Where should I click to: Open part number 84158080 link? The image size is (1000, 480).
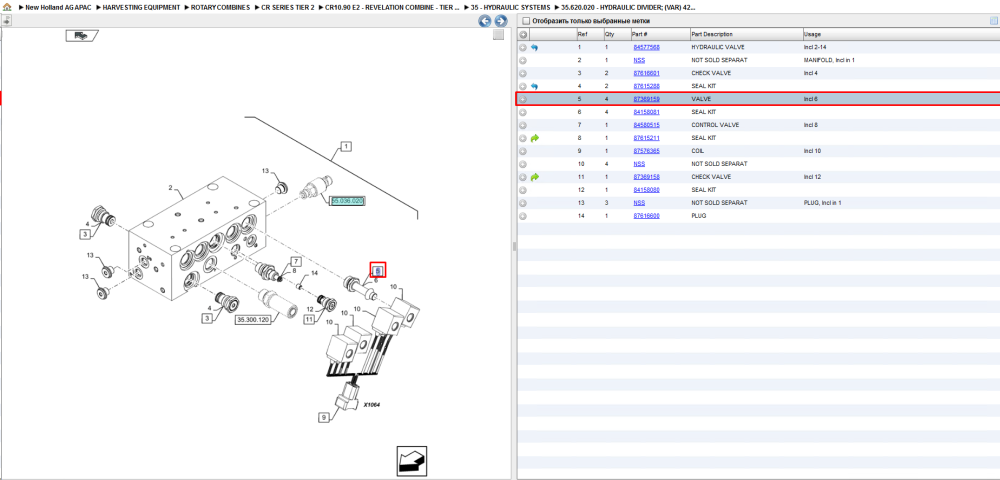(646, 190)
